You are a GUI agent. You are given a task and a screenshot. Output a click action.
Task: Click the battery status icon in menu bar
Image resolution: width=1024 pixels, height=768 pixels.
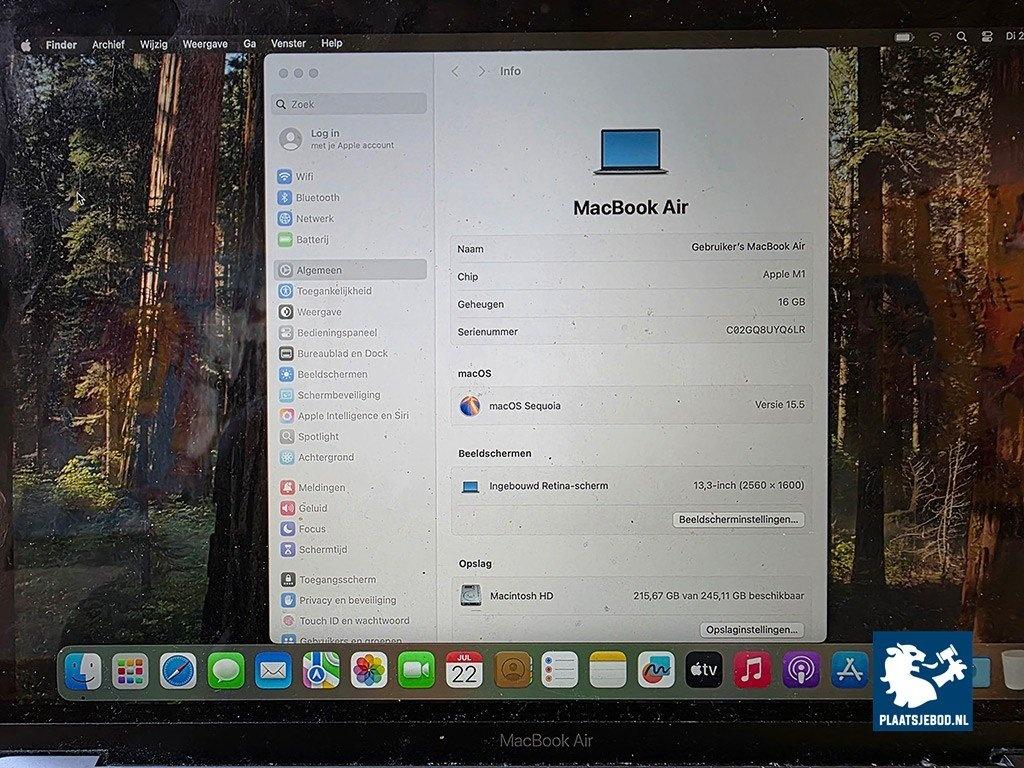(904, 37)
